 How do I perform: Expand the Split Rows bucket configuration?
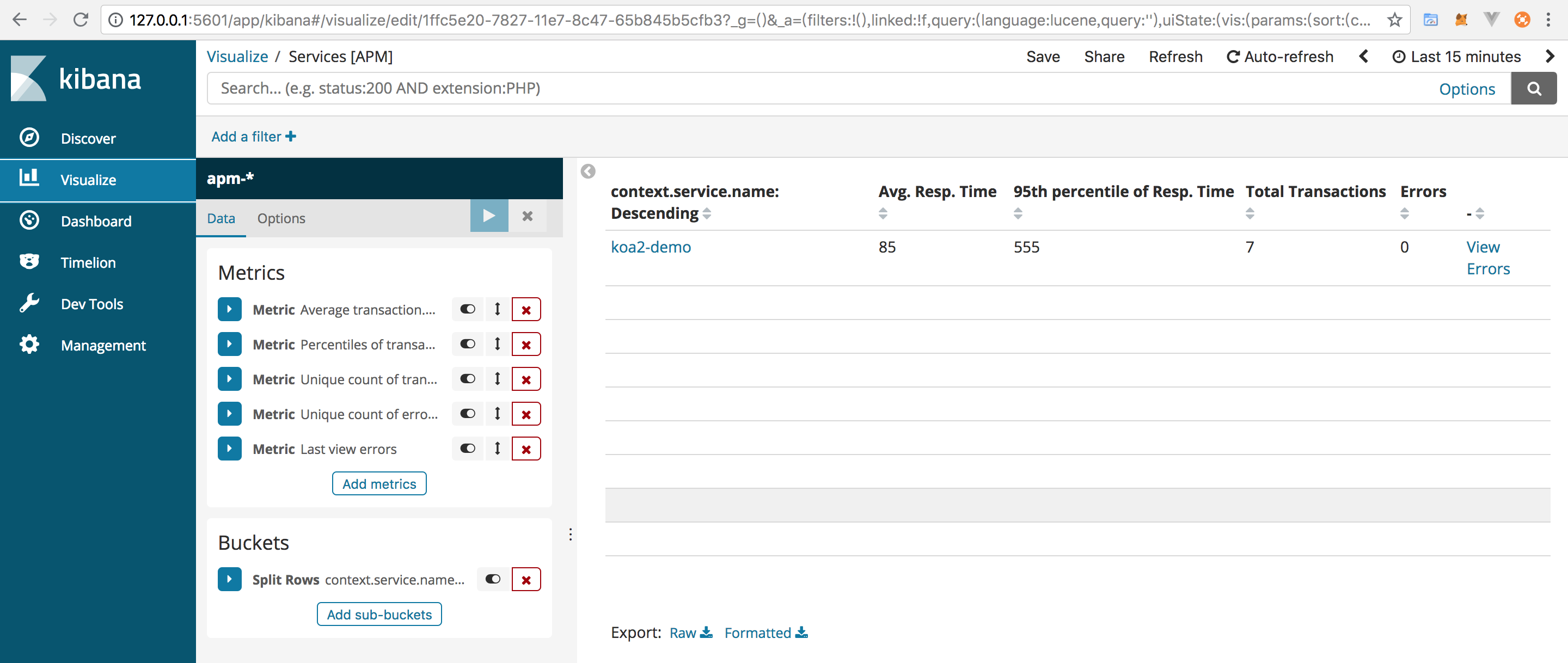[230, 579]
